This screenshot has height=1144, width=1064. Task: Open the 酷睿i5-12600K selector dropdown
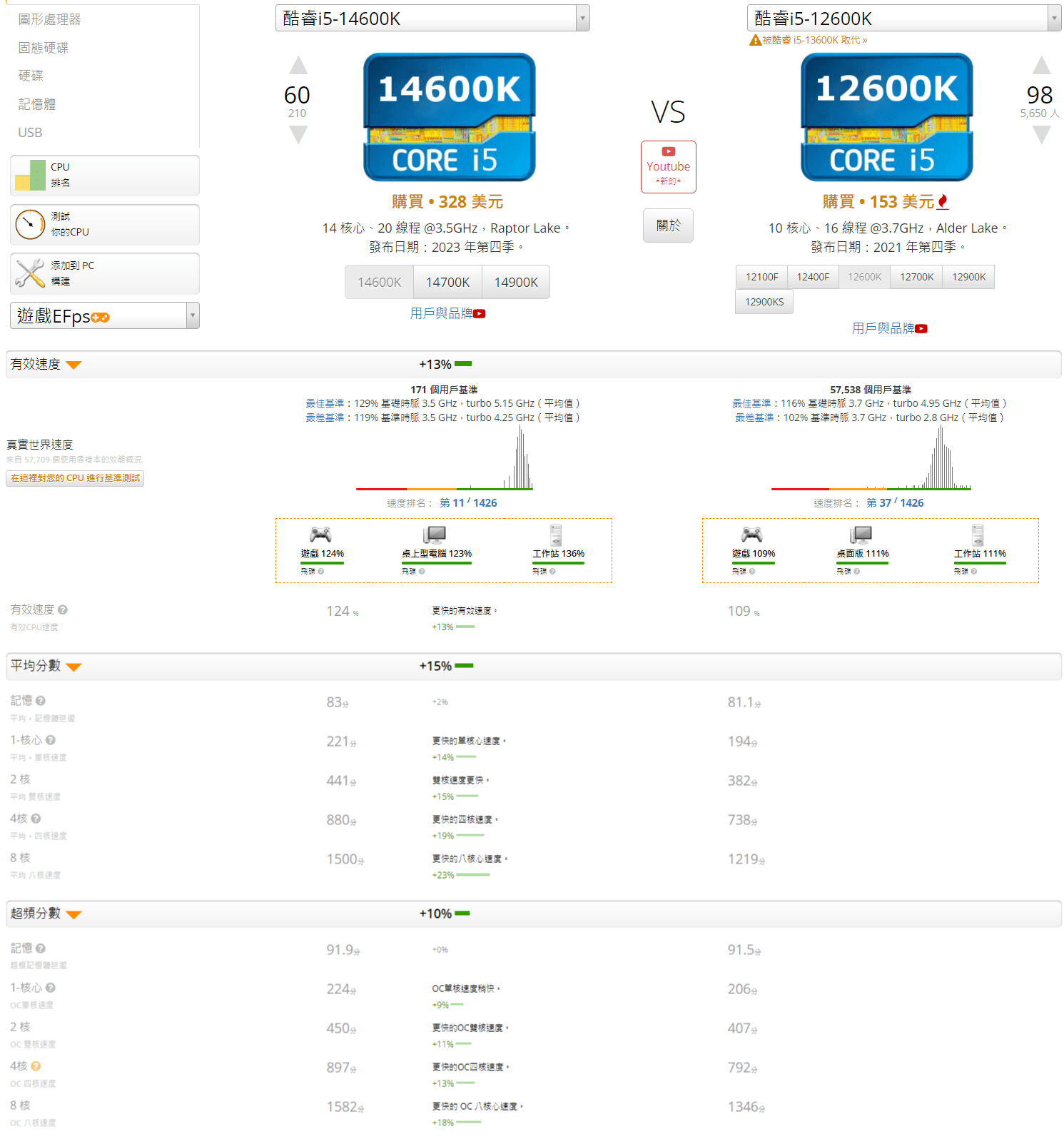[x=904, y=18]
